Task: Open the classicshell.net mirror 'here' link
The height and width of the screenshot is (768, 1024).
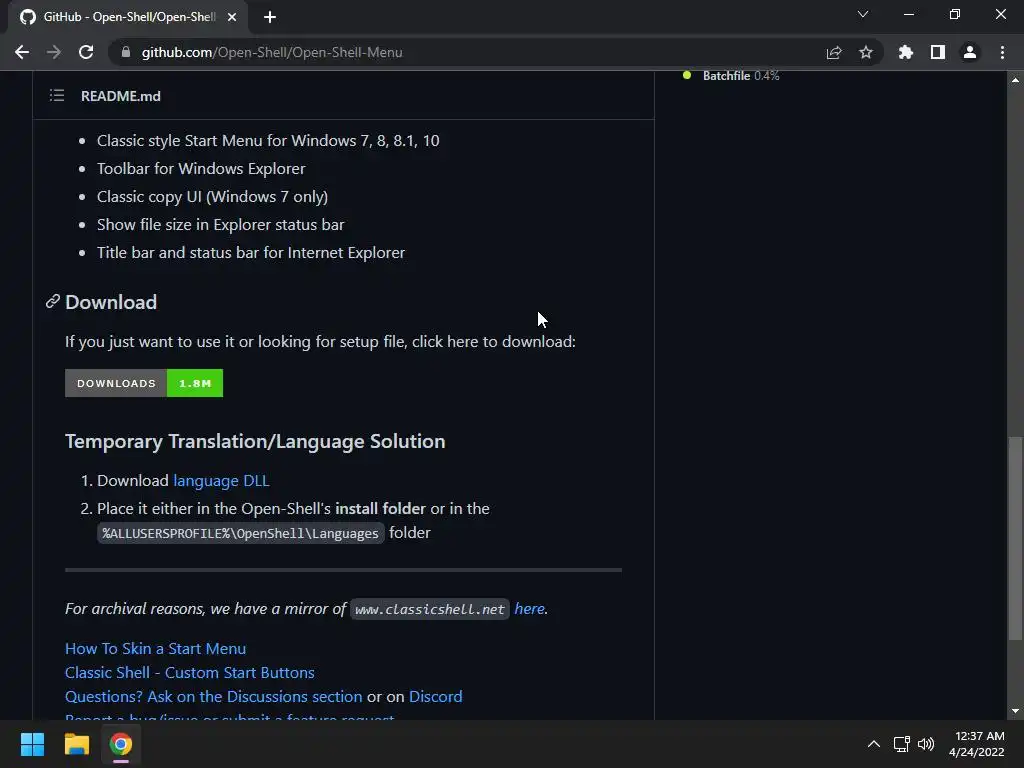Action: pos(530,609)
